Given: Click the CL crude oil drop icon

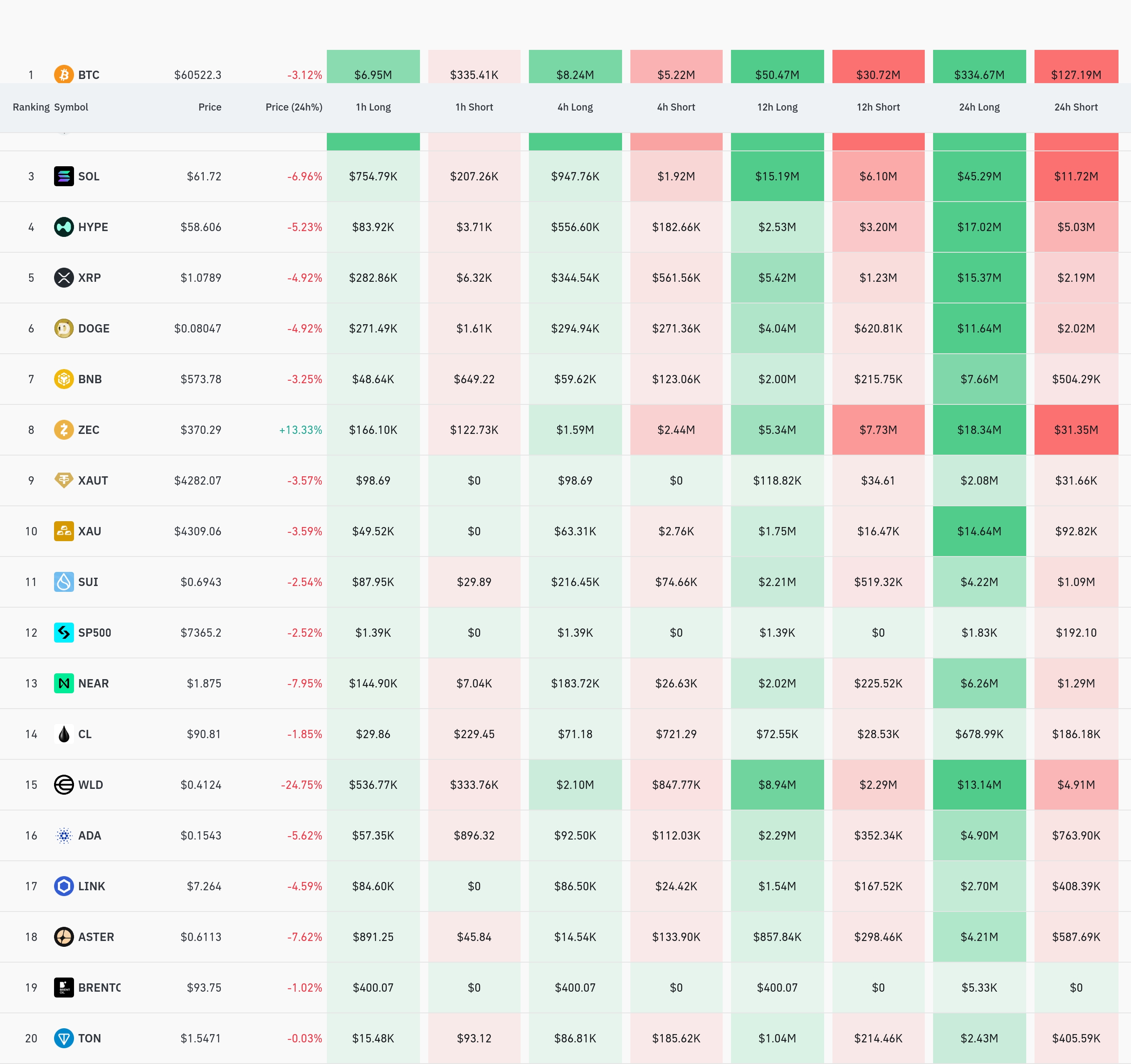Looking at the screenshot, I should tap(64, 734).
